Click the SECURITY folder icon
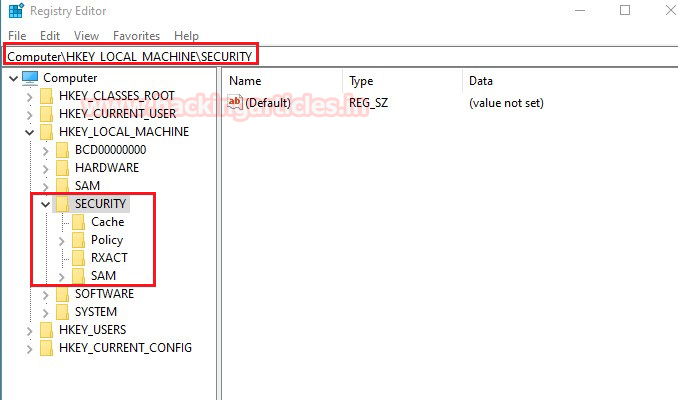 (62, 204)
